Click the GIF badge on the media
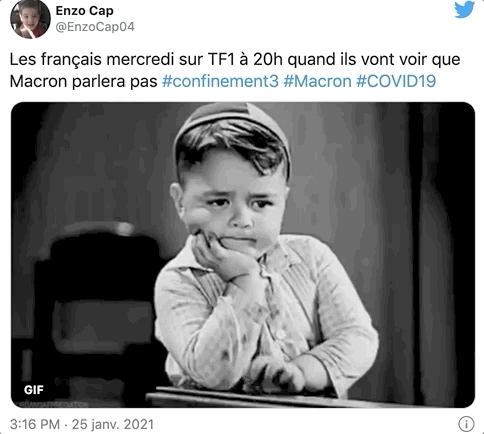This screenshot has height=434, width=484. pyautogui.click(x=34, y=390)
